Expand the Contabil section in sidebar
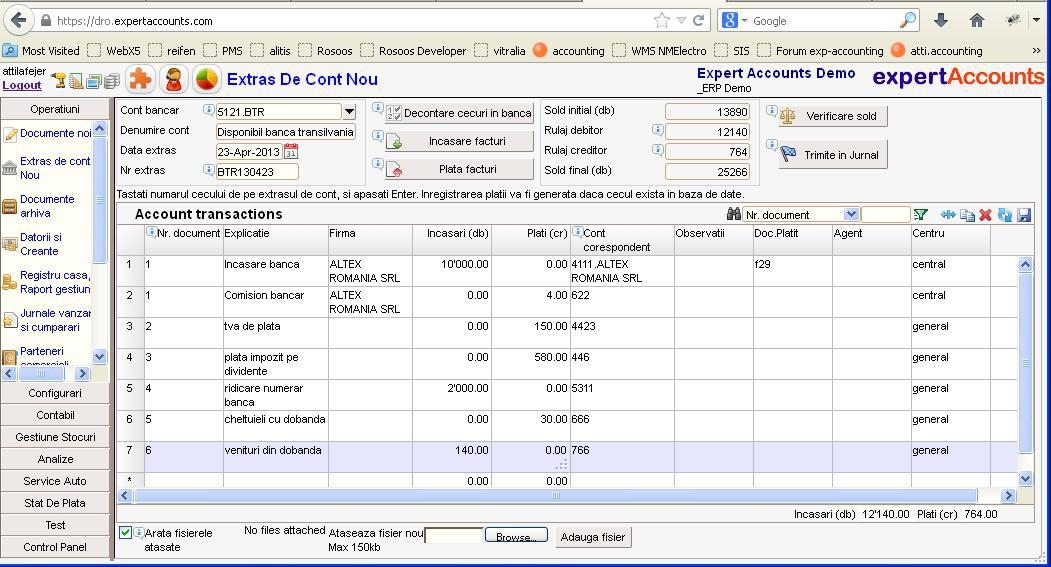1051x567 pixels. click(x=55, y=415)
